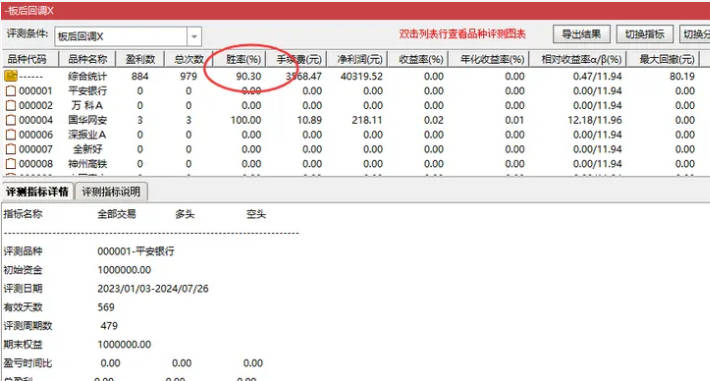Click the 3568.47 fee value
The height and width of the screenshot is (381, 710).
[303, 76]
